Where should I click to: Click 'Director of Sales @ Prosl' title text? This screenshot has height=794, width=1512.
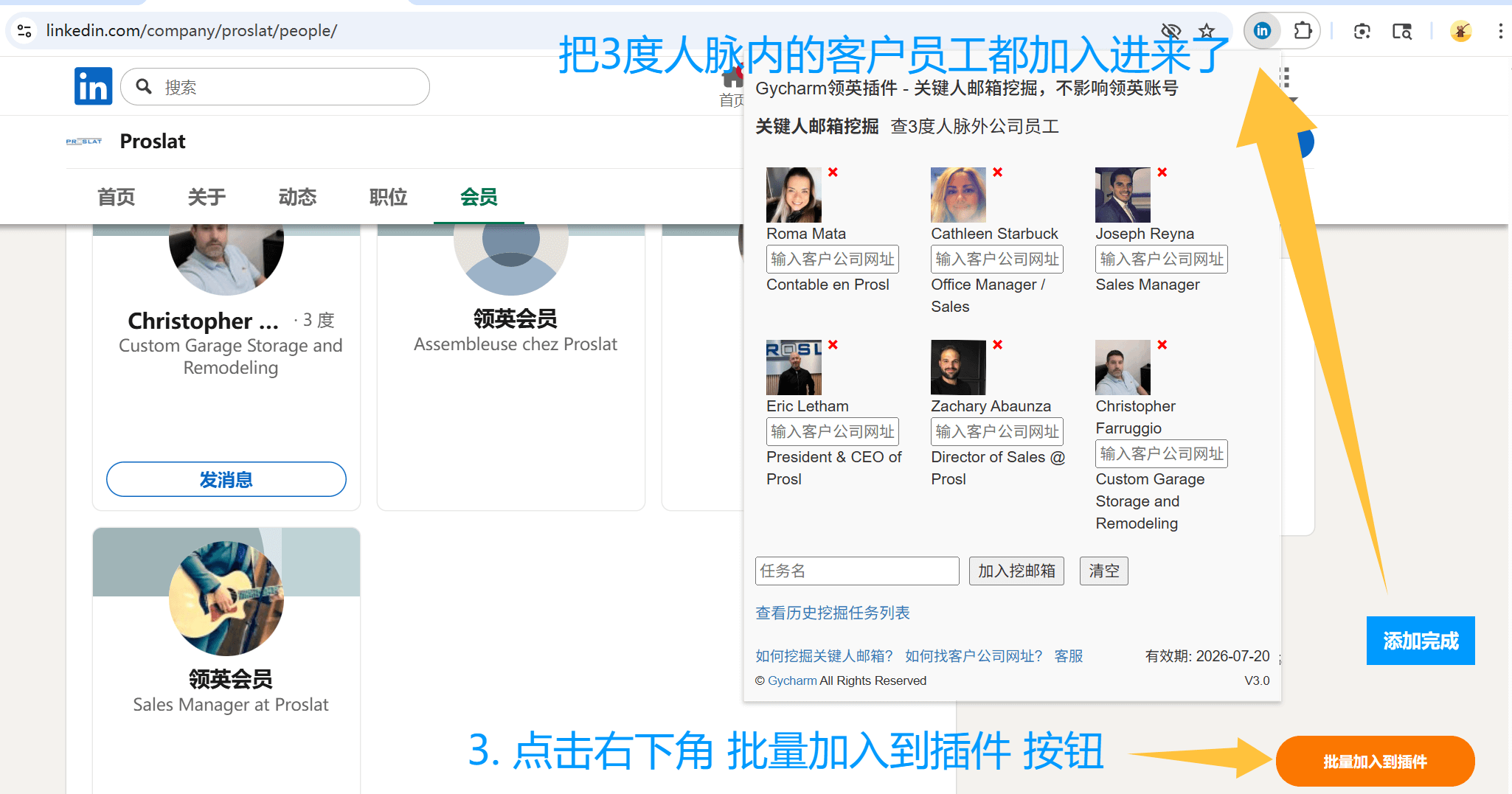pos(998,468)
